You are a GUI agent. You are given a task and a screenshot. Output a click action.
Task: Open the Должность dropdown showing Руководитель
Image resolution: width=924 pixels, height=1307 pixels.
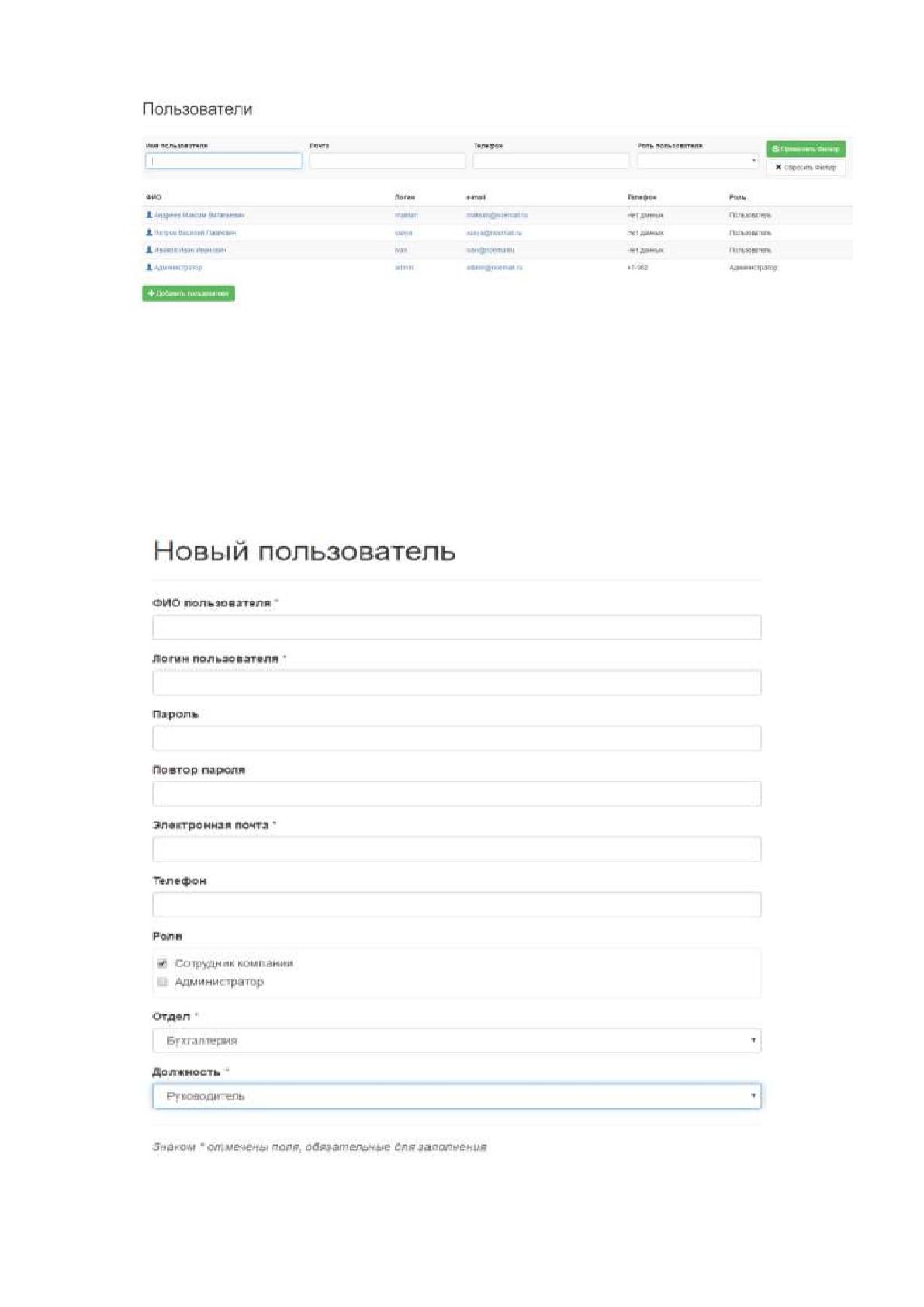click(456, 1096)
